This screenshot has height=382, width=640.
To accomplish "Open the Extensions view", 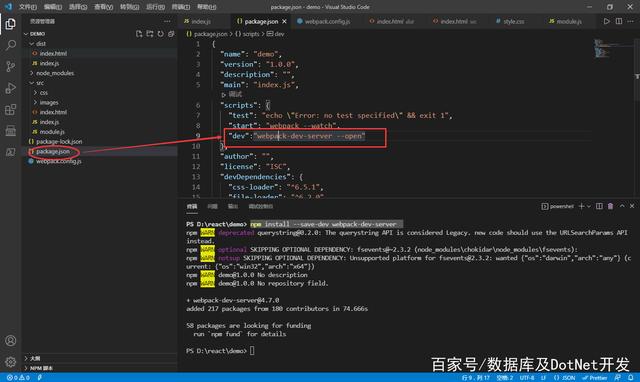I will pos(11,109).
